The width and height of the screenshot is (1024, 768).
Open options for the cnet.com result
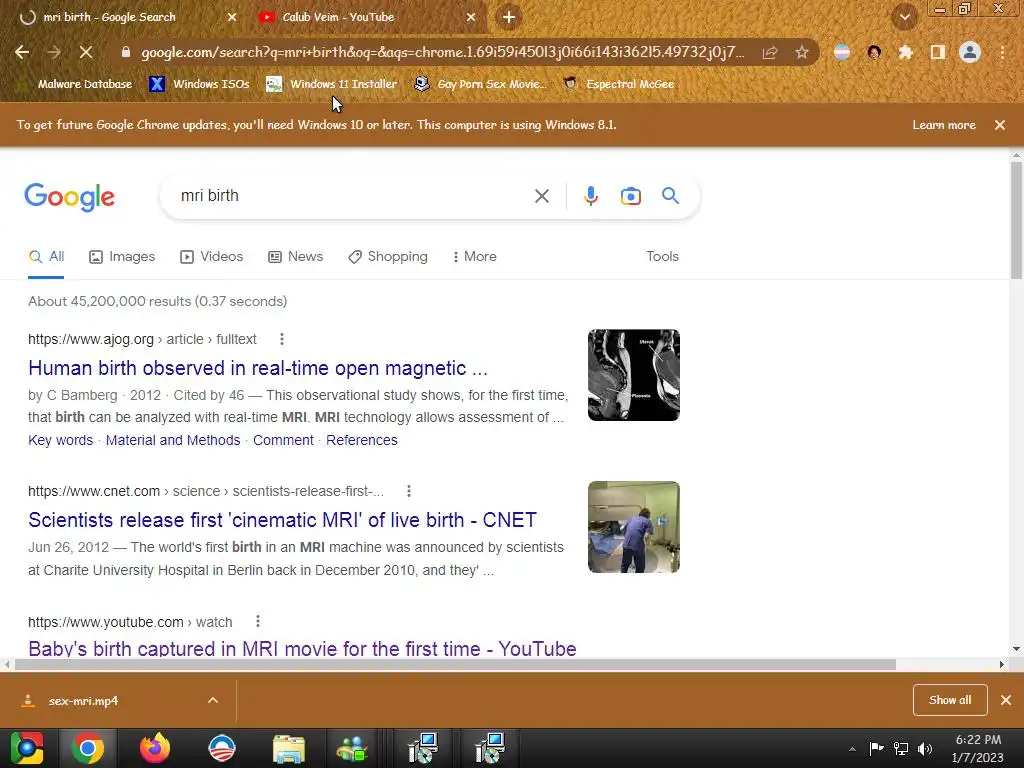coord(409,491)
